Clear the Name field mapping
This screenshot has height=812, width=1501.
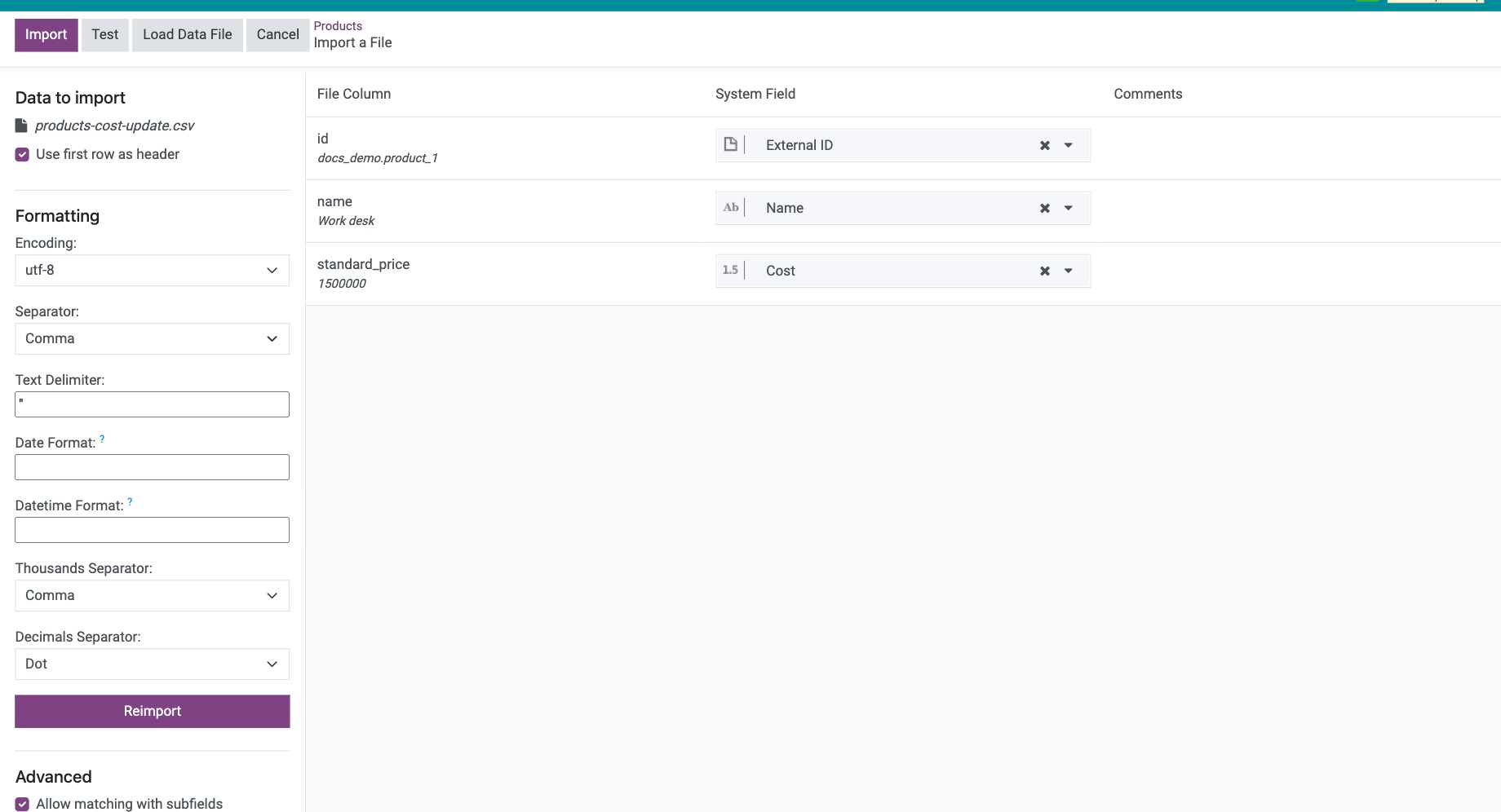point(1044,208)
